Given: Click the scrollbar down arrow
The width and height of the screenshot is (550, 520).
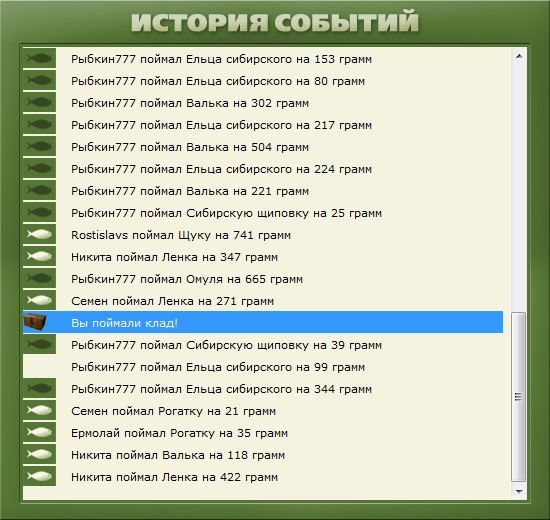Looking at the screenshot, I should click(519, 492).
